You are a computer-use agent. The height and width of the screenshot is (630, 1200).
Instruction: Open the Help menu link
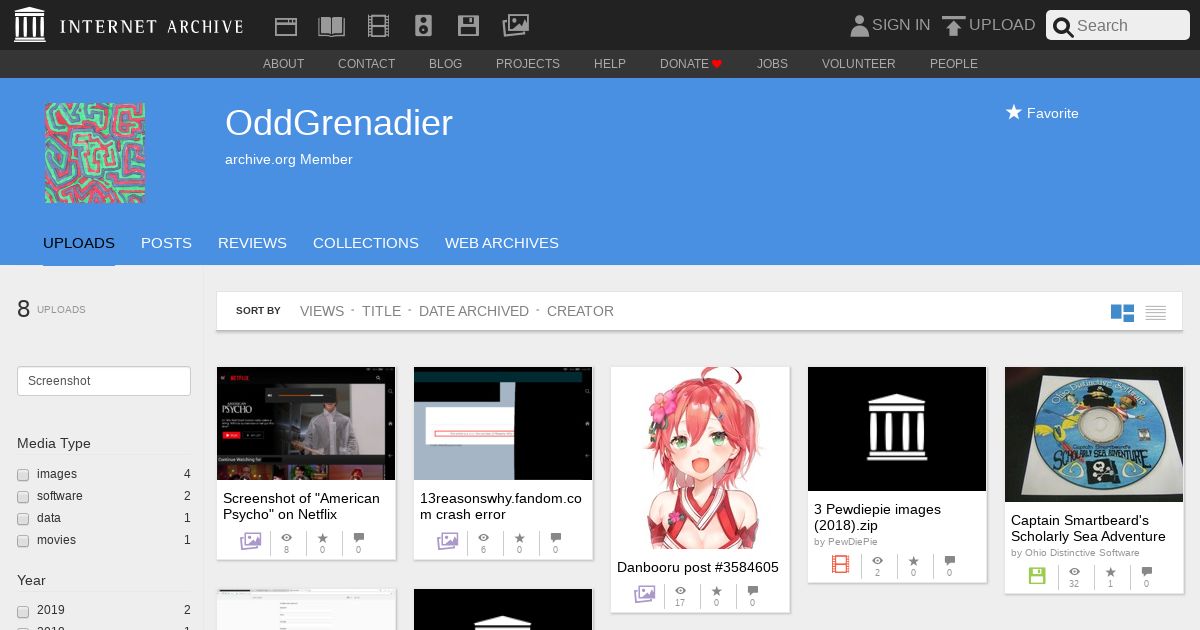click(610, 64)
